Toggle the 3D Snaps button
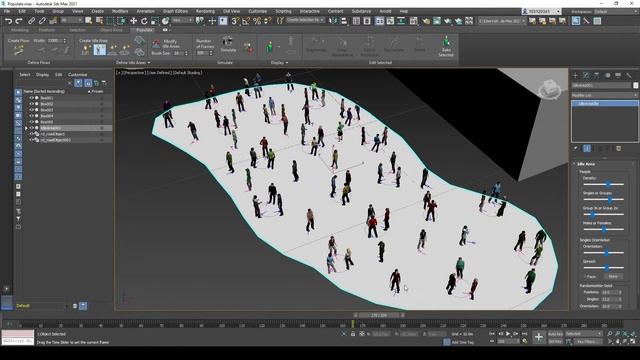This screenshot has height=360, width=640. (x=235, y=21)
